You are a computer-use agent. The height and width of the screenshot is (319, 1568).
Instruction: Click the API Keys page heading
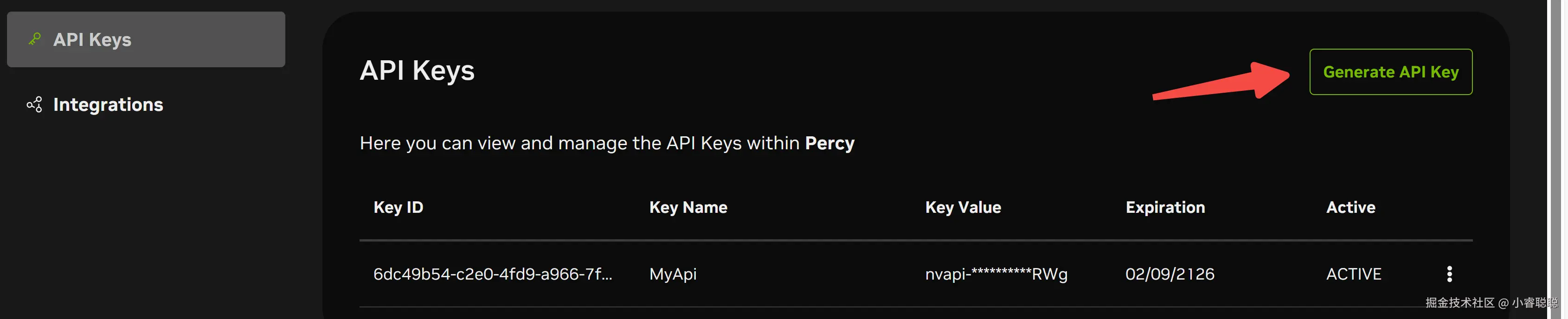tap(417, 70)
